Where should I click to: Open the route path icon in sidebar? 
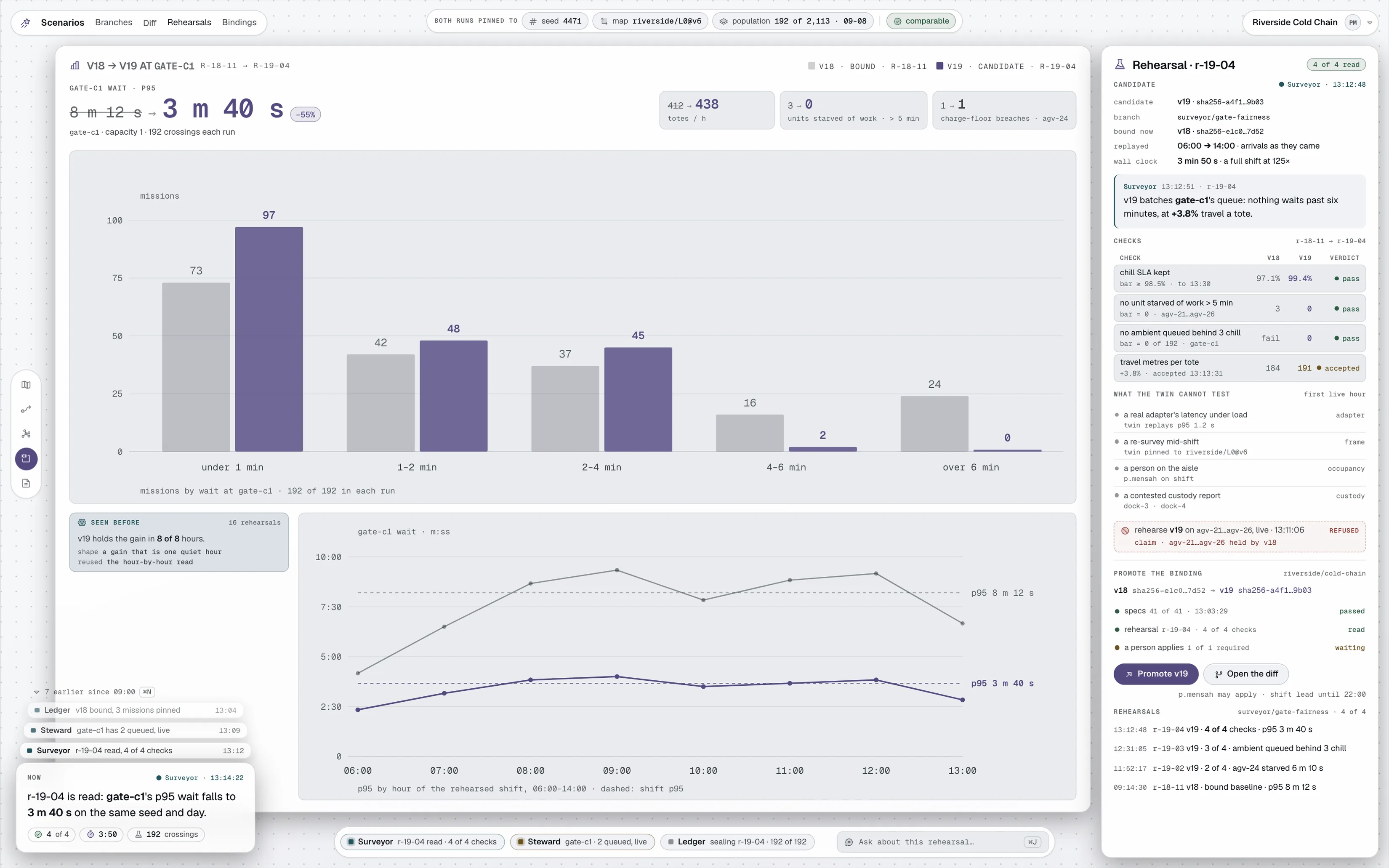[26, 409]
